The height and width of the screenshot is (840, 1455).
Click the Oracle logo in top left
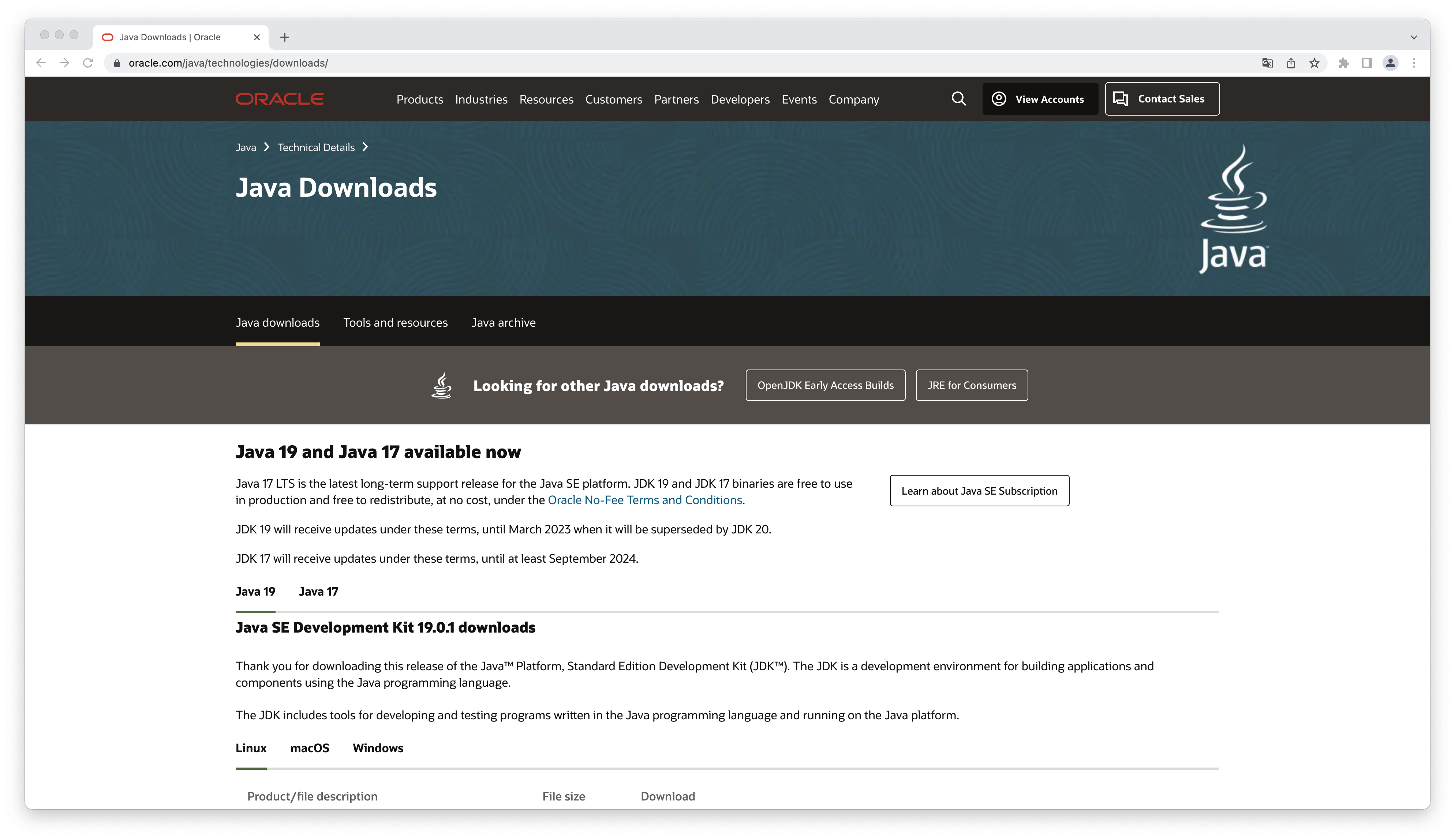pyautogui.click(x=280, y=99)
